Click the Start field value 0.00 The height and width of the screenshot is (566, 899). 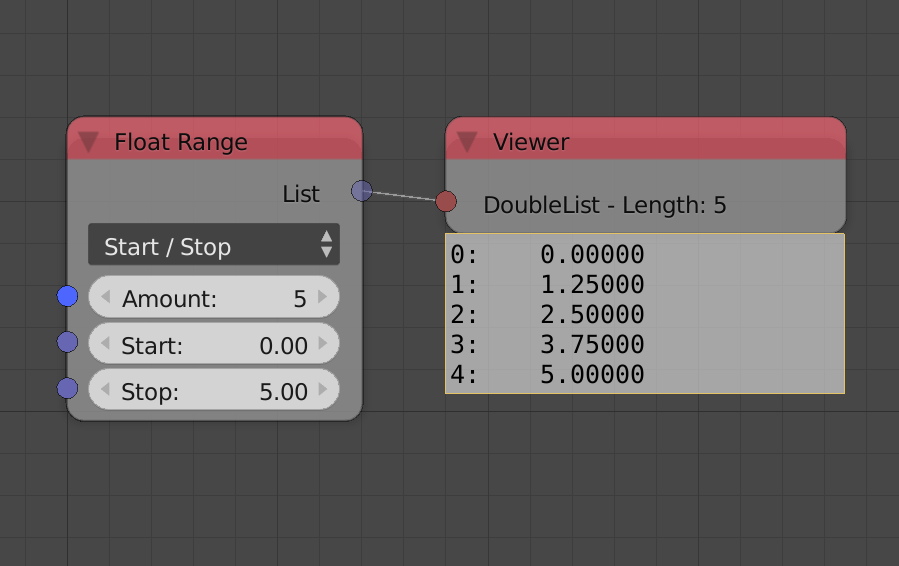[x=283, y=346]
